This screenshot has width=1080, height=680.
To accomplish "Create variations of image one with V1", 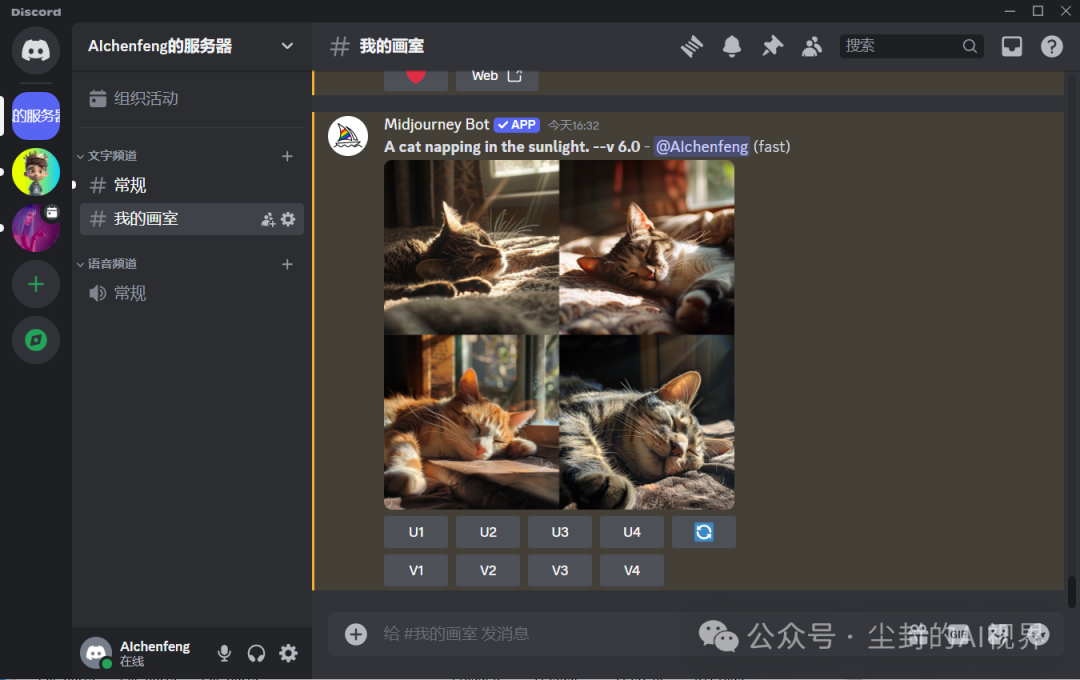I will point(416,570).
